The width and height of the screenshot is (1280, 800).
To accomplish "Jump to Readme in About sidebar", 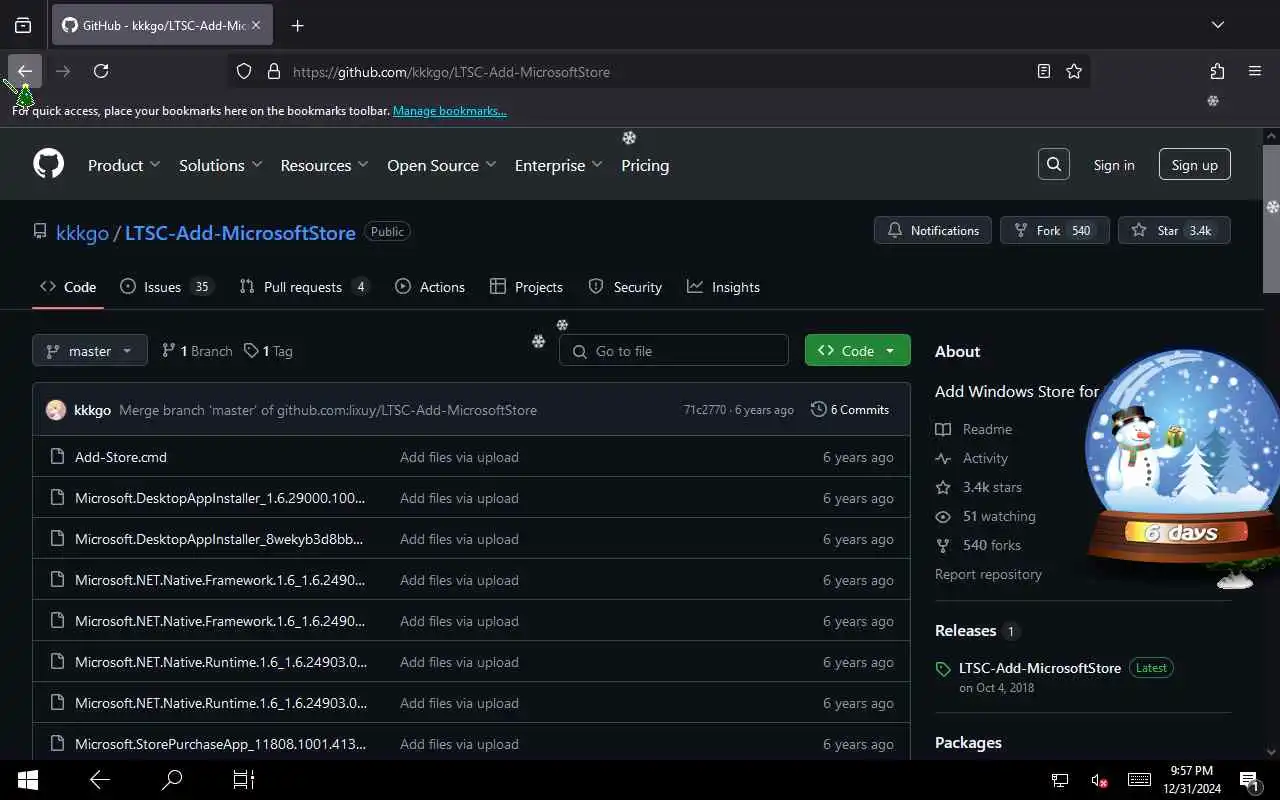I will coord(975,429).
